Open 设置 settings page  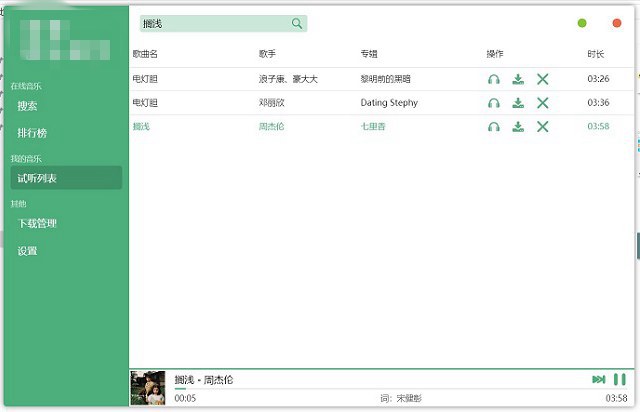(x=27, y=251)
